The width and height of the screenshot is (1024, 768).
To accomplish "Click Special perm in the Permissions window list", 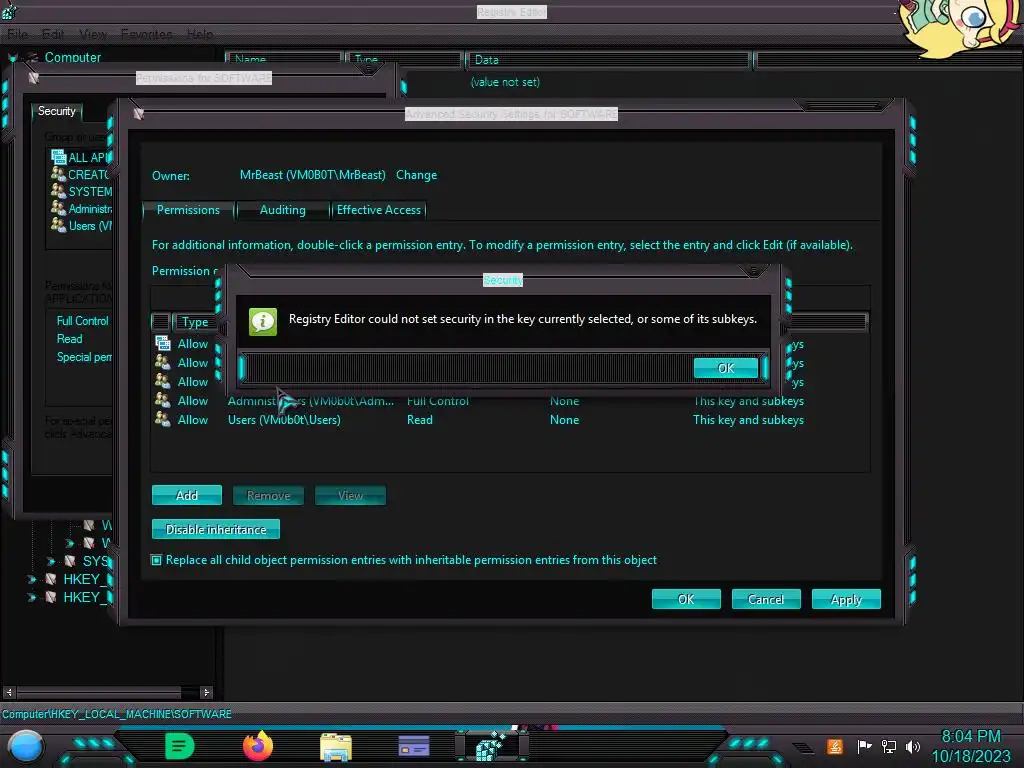I will [84, 357].
